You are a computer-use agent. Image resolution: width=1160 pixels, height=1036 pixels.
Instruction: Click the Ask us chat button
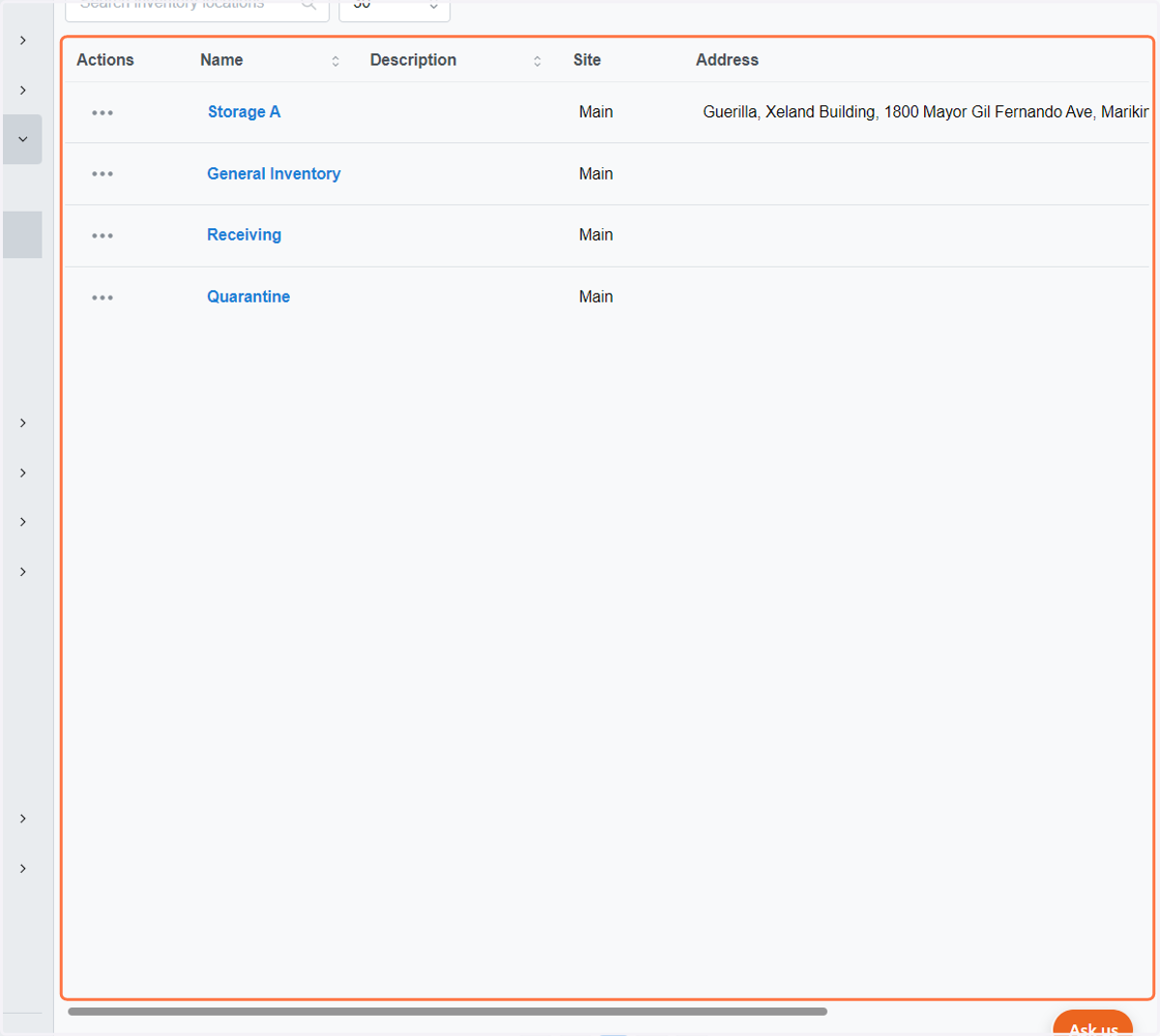1092,1024
